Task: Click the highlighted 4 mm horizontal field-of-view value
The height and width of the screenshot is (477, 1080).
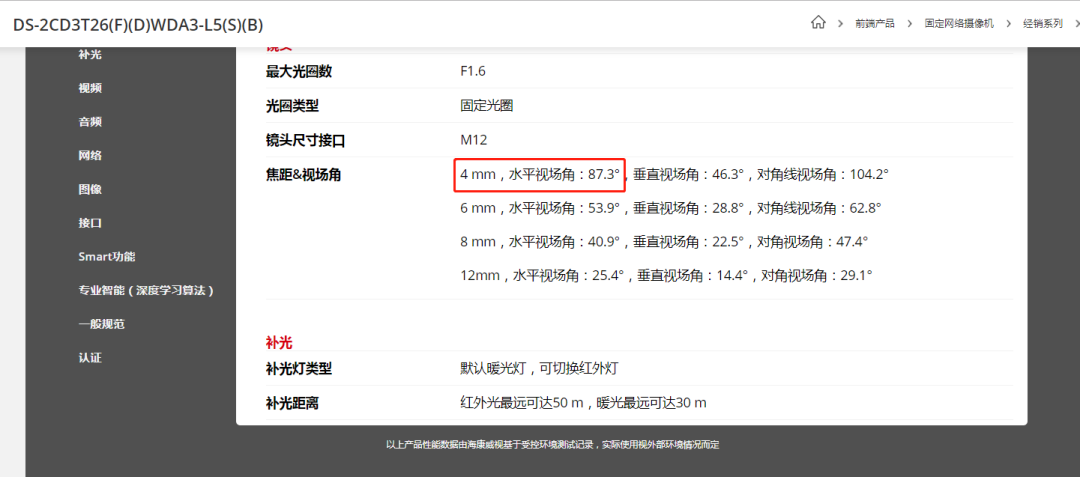Action: [540, 174]
